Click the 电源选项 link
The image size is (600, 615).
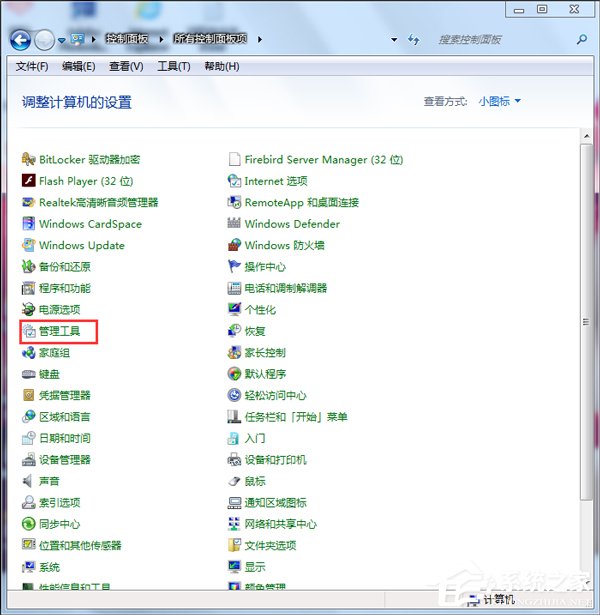click(x=59, y=310)
